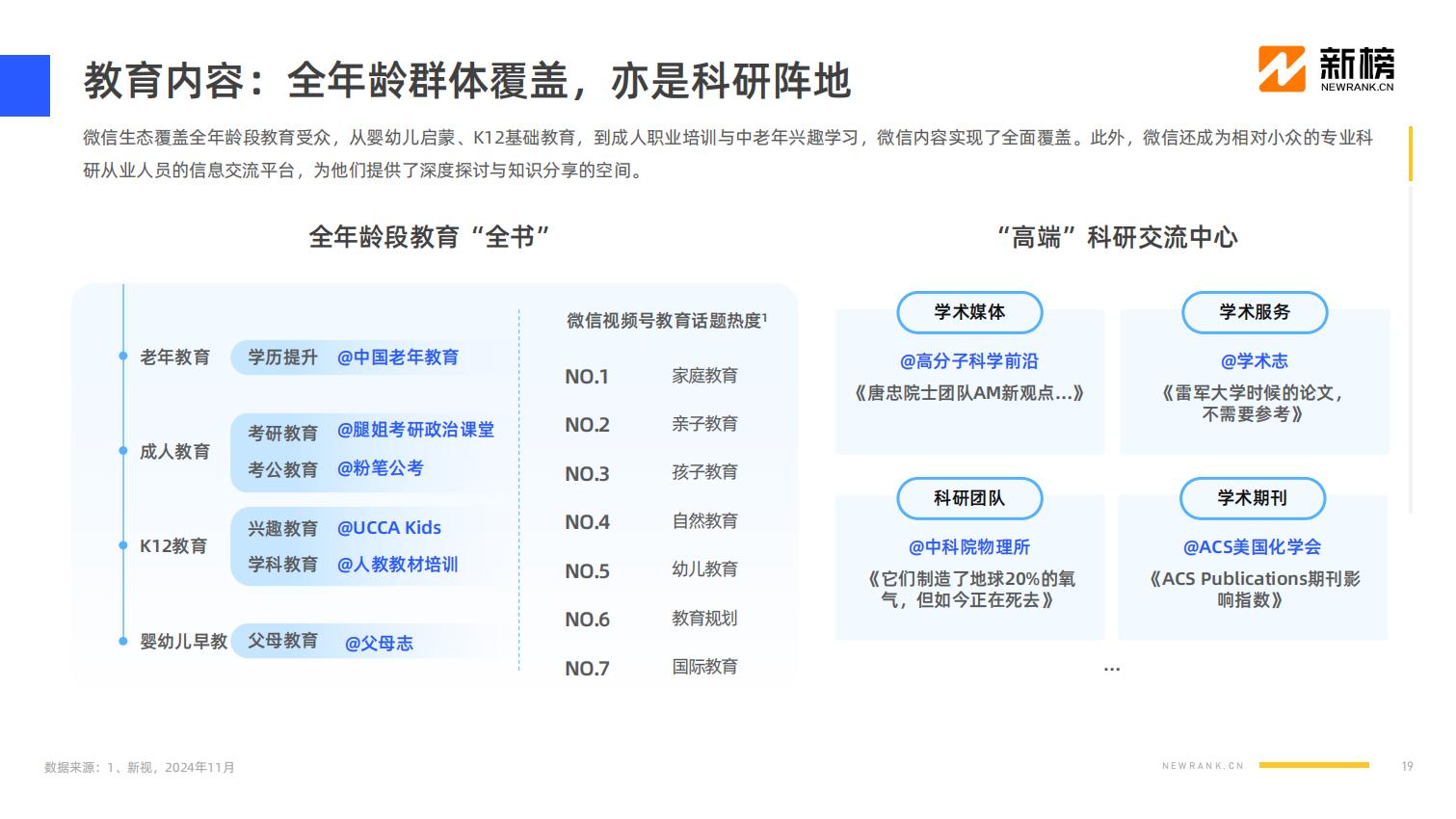The image size is (1456, 819).
Task: Click the 考公教育 category text
Action: click(x=282, y=470)
